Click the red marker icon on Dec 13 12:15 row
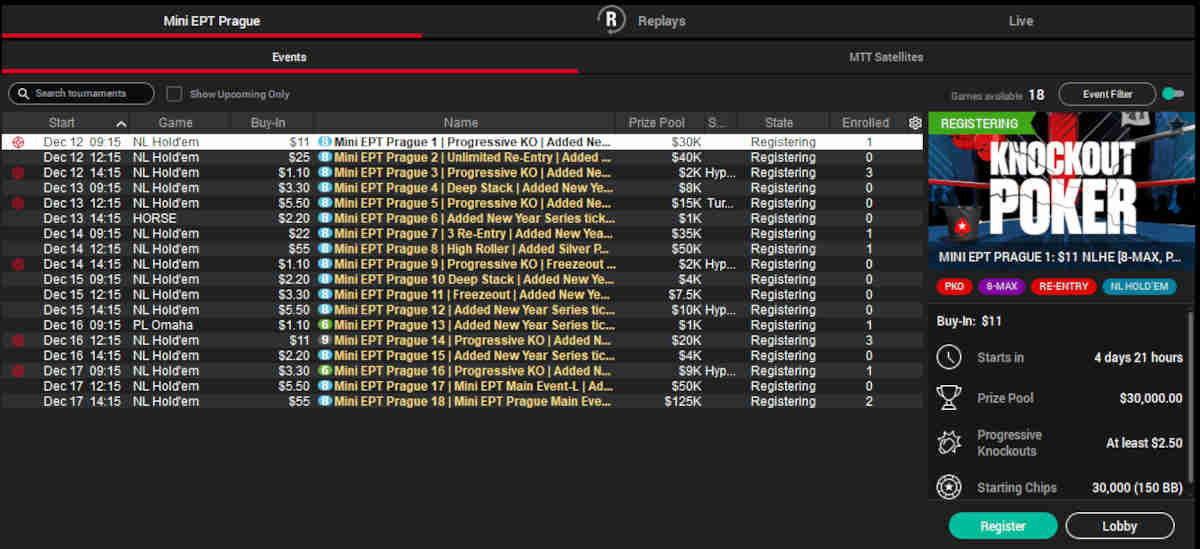The image size is (1200, 549). pos(17,203)
